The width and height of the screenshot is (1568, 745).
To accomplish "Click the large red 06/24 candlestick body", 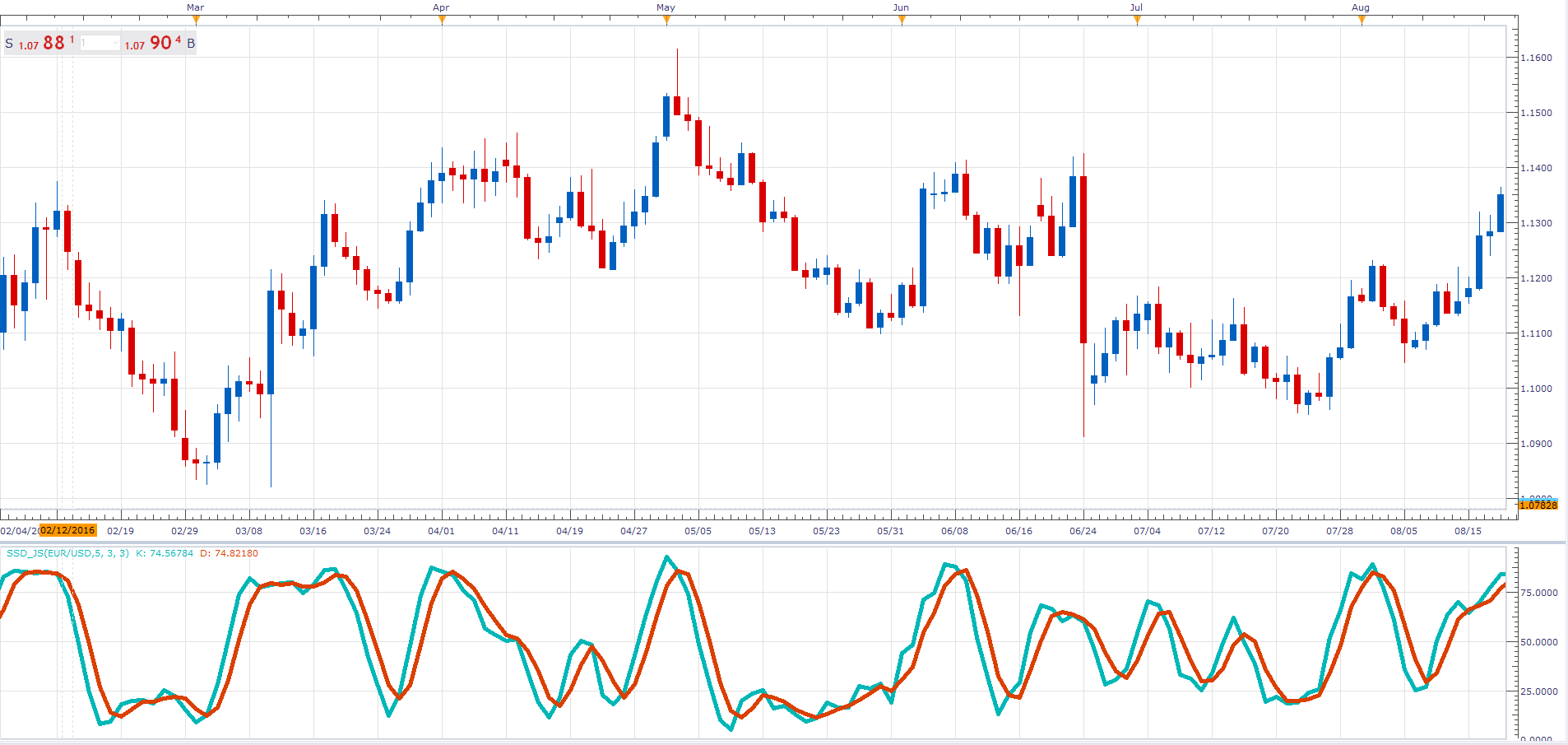I will point(1083,259).
